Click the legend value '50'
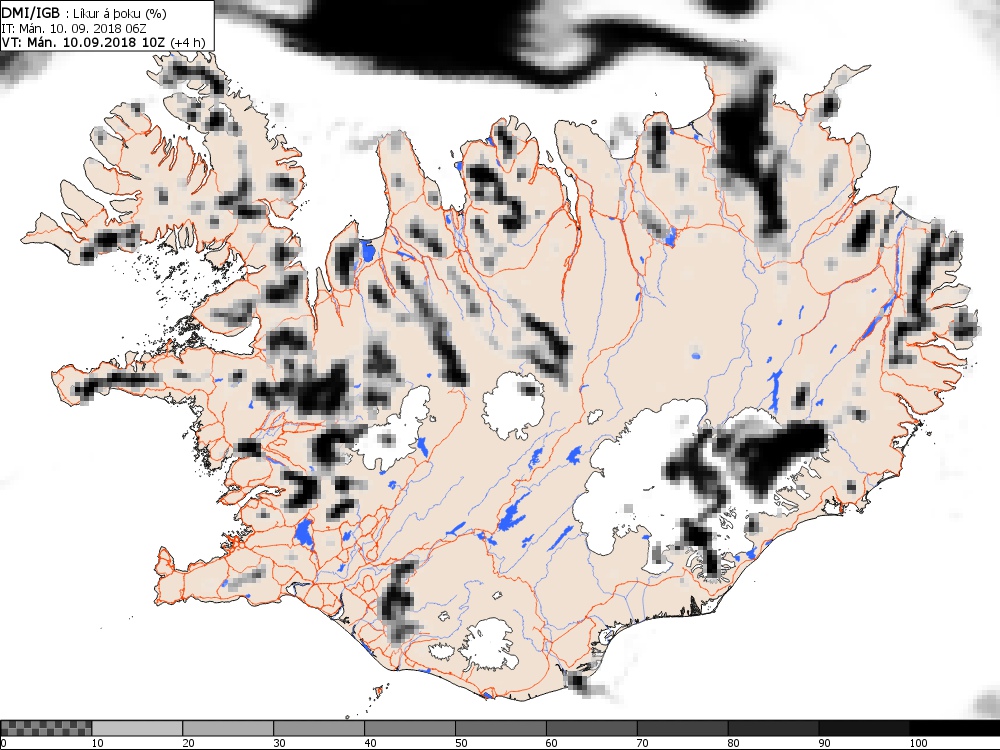This screenshot has width=1000, height=750. 461,743
